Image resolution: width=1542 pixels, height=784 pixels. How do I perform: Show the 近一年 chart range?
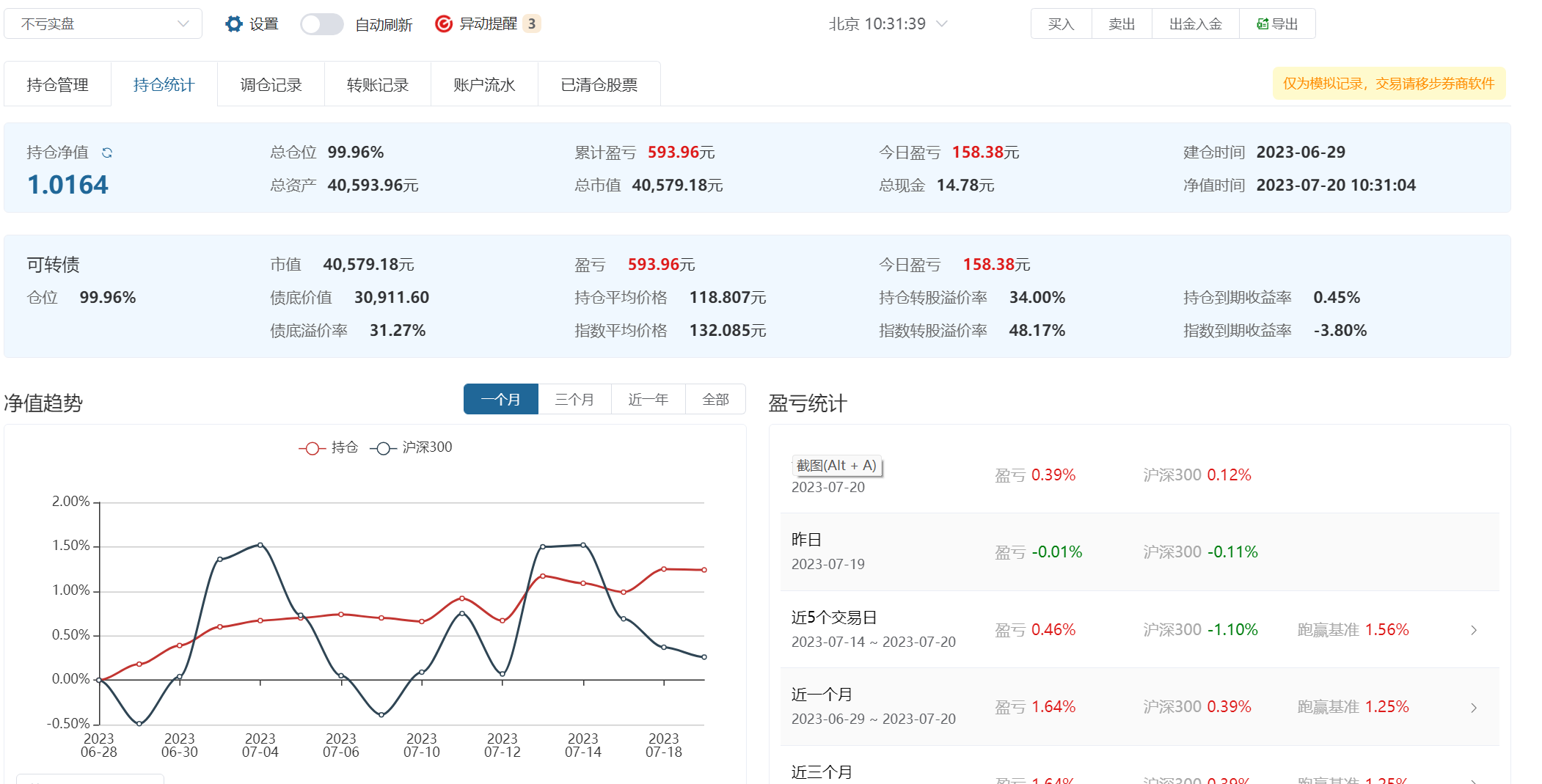pyautogui.click(x=648, y=400)
